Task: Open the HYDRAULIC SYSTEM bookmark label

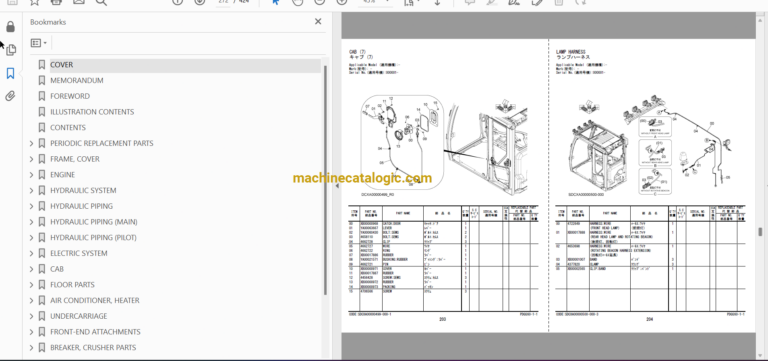Action: pyautogui.click(x=83, y=191)
